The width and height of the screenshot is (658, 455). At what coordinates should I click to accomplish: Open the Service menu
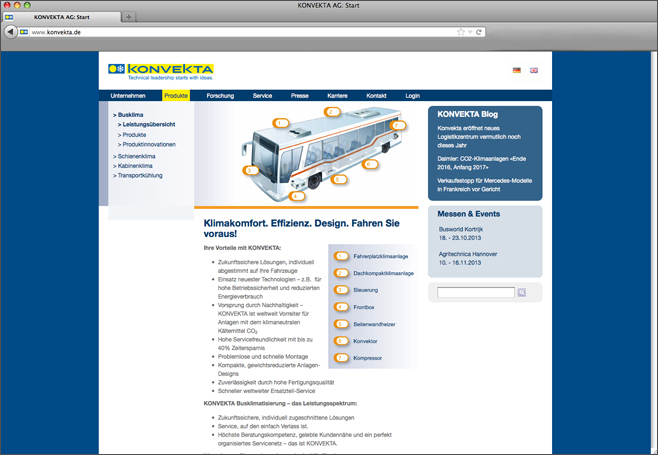pos(262,96)
